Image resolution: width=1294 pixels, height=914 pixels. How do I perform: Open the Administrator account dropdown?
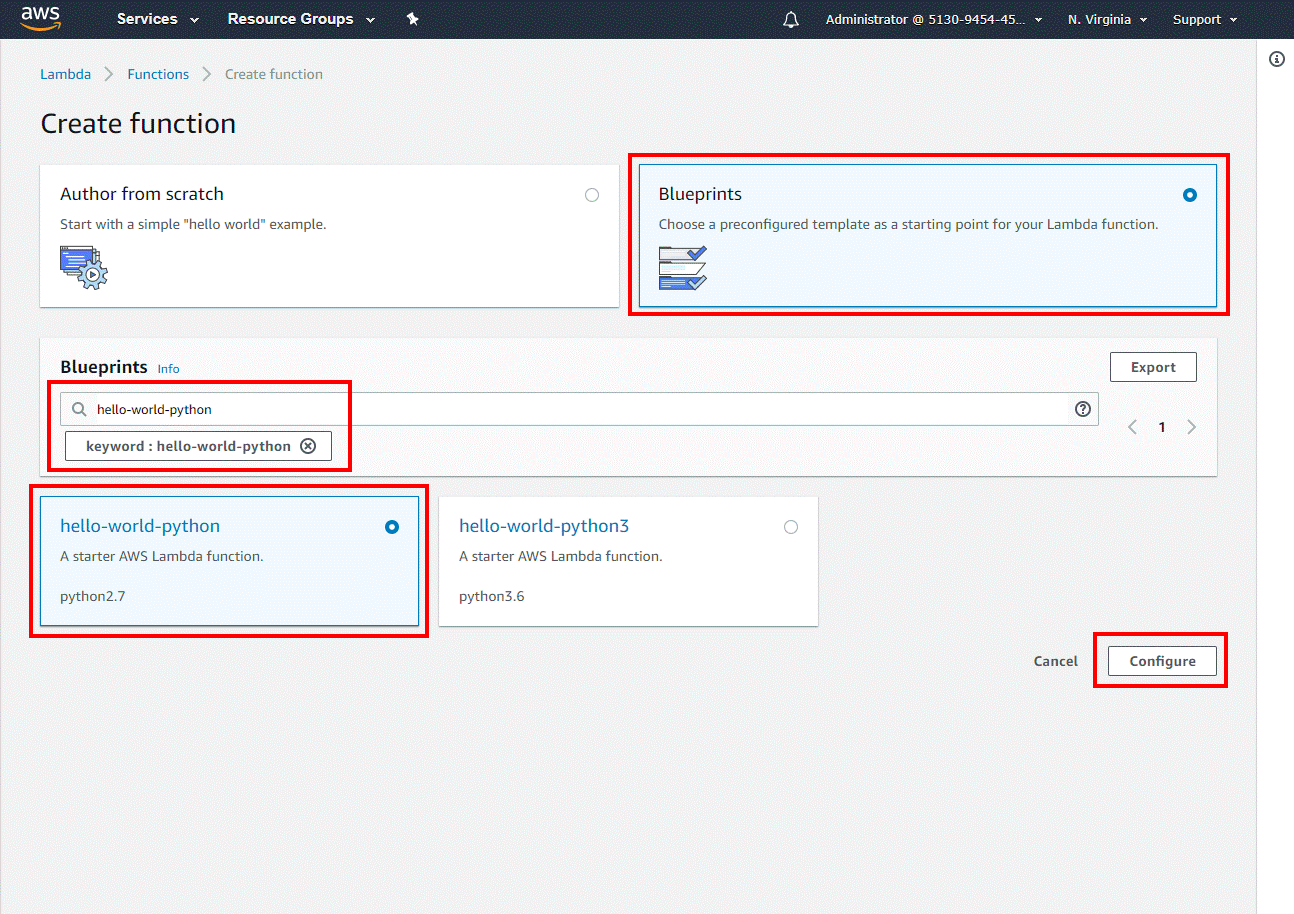(x=934, y=19)
